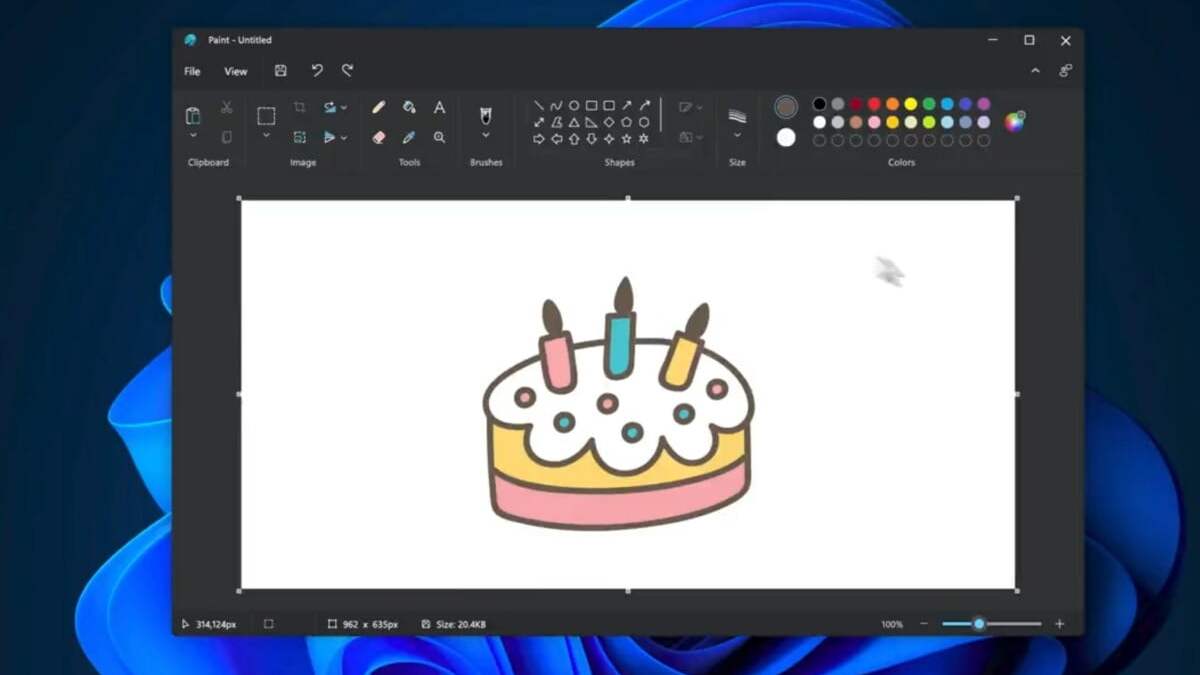The width and height of the screenshot is (1200, 675).
Task: Expand the Paste options dropdown arrow
Action: pos(193,135)
